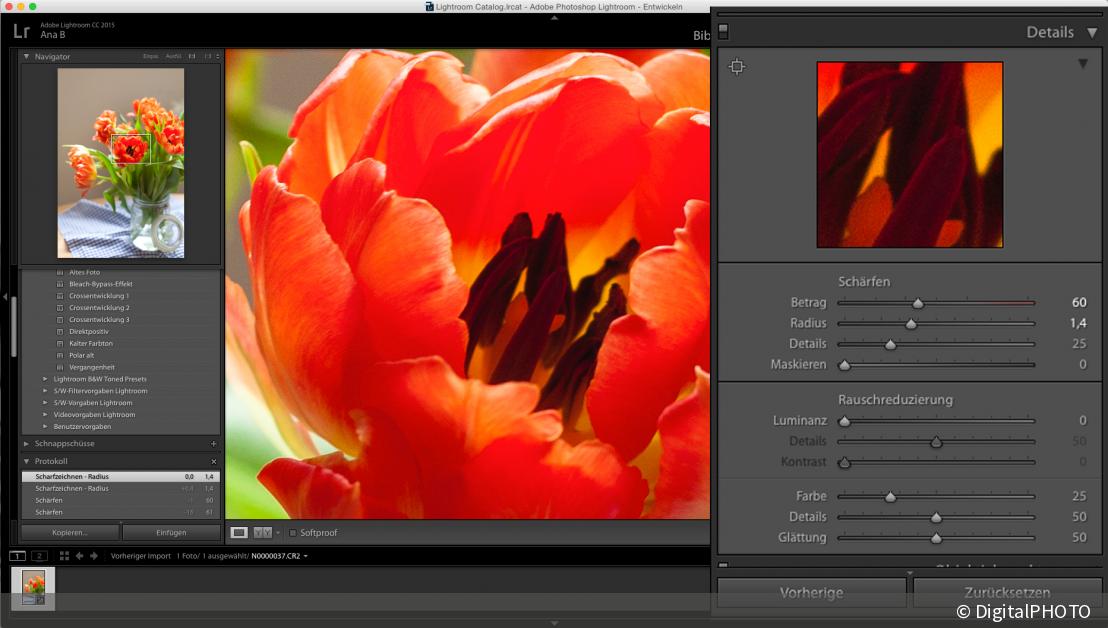Hide the left panel using the edge arrow
Screen dimensions: 1108x628
click(4, 297)
